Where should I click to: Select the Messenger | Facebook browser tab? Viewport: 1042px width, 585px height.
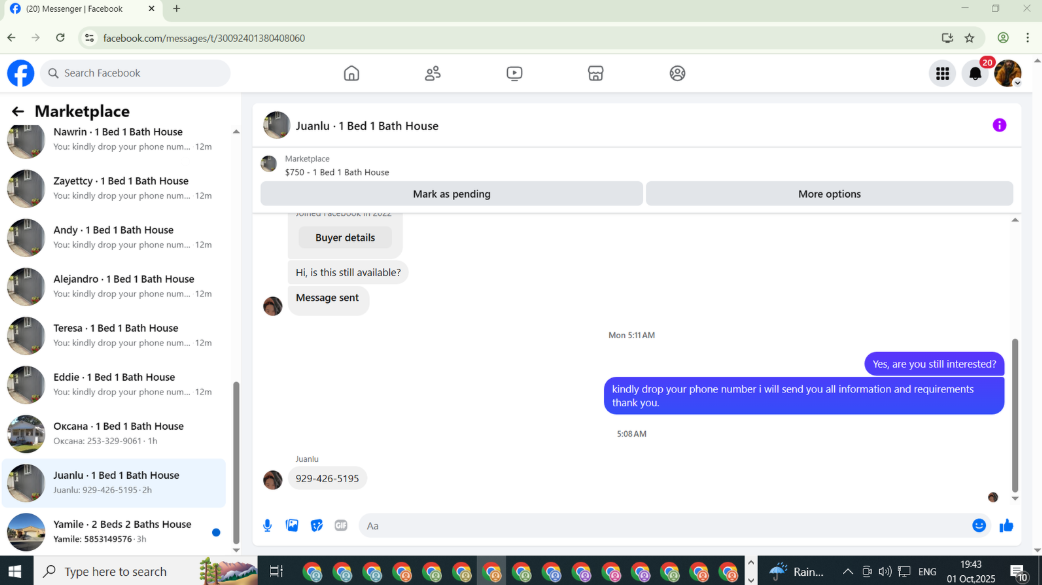82,9
